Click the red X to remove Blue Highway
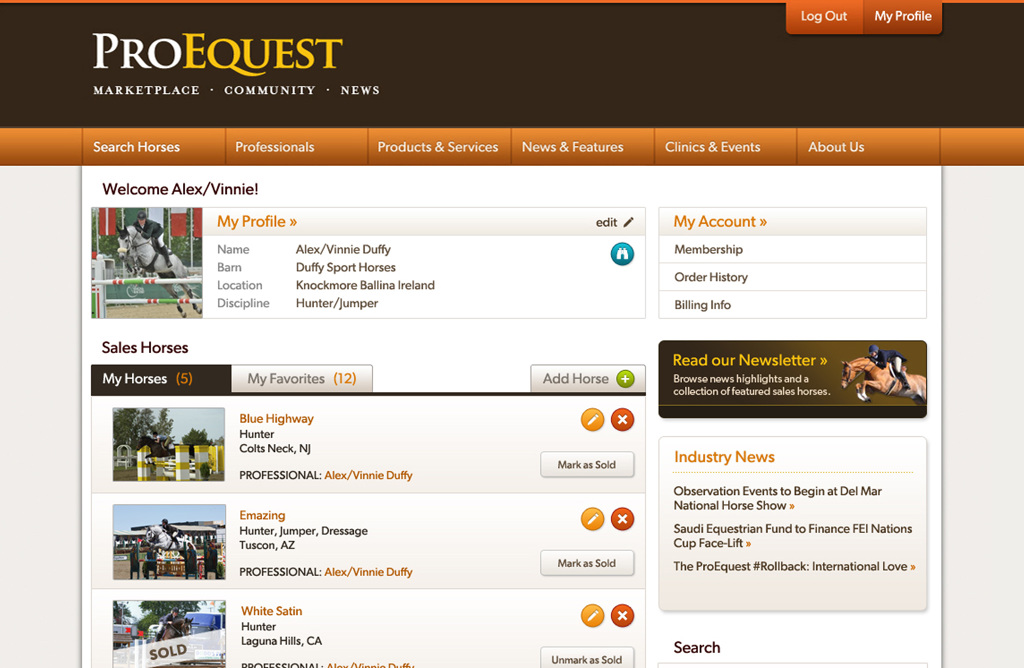Image resolution: width=1024 pixels, height=668 pixels. point(622,419)
